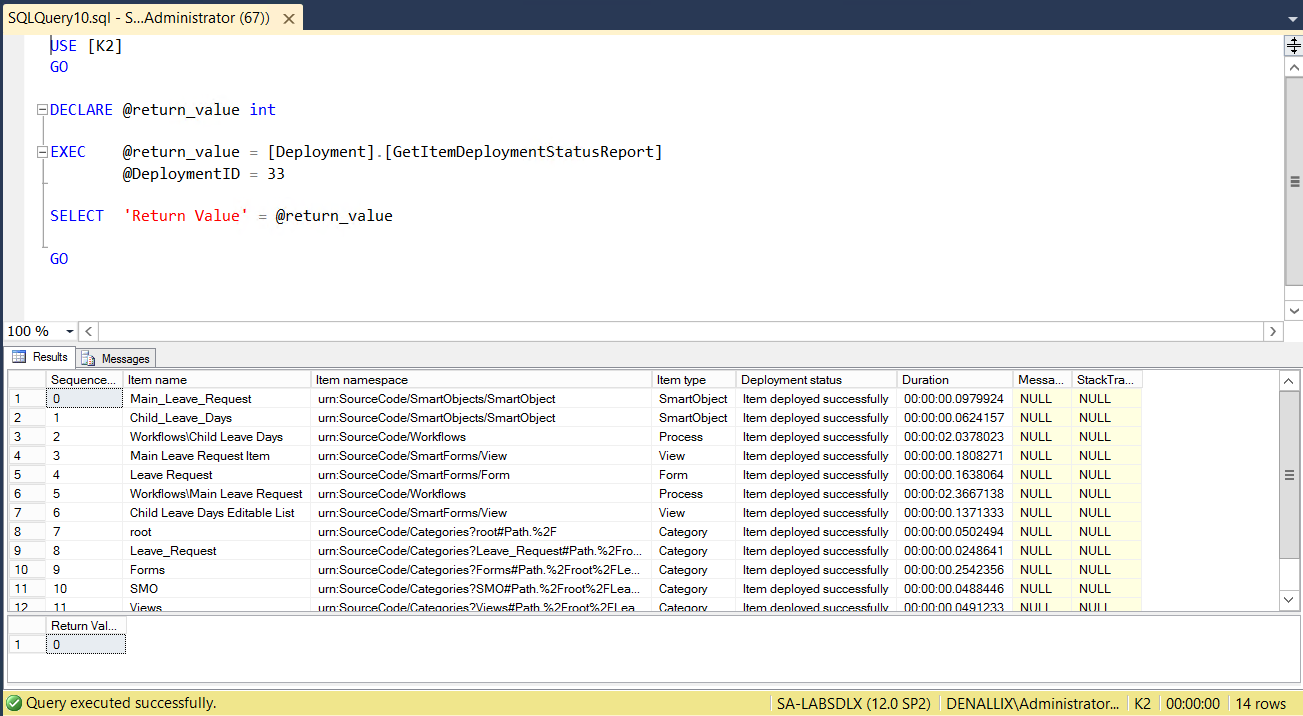Image resolution: width=1303 pixels, height=716 pixels.
Task: Click the editor split-window handle icon
Action: tap(1293, 45)
